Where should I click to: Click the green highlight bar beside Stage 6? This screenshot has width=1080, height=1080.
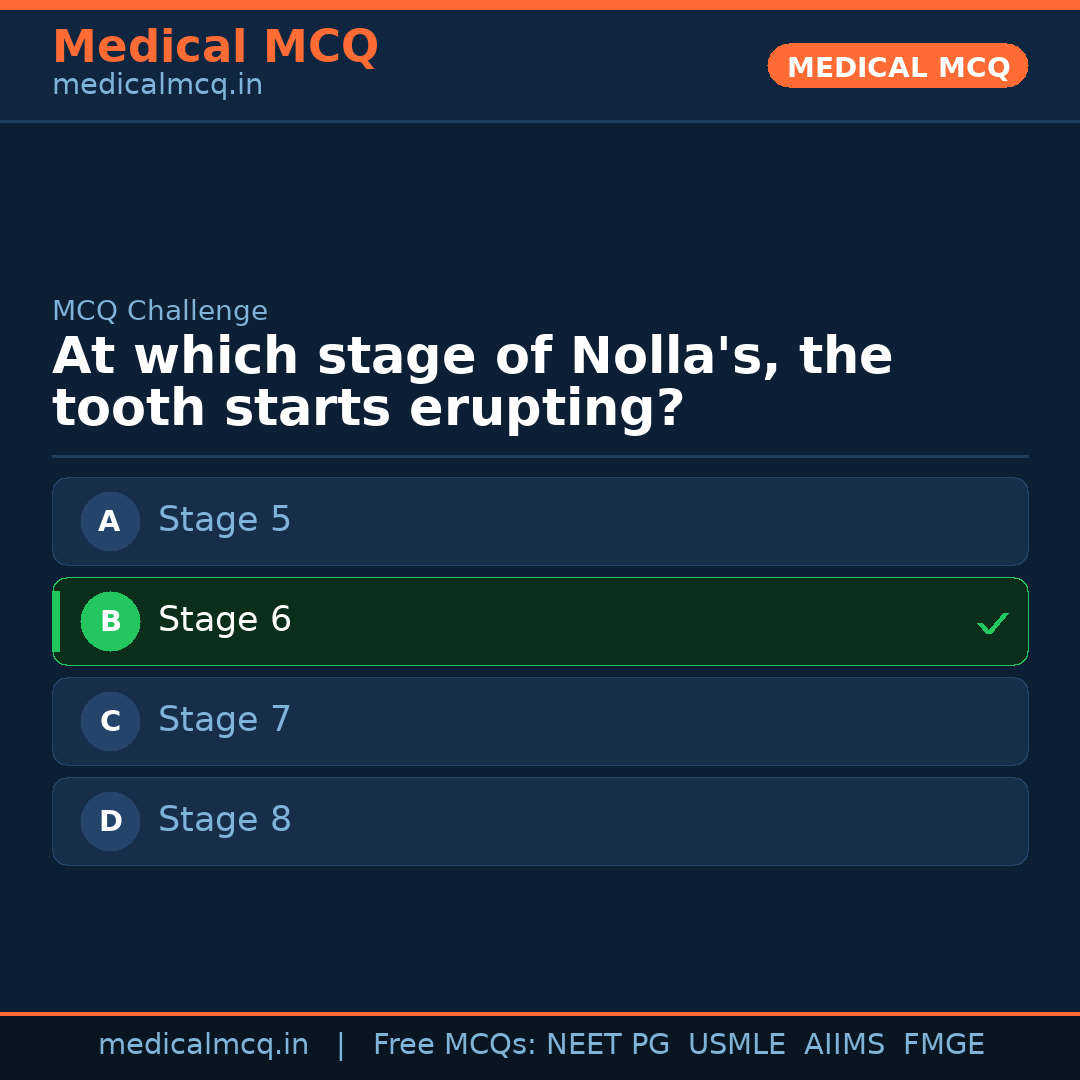pyautogui.click(x=56, y=621)
